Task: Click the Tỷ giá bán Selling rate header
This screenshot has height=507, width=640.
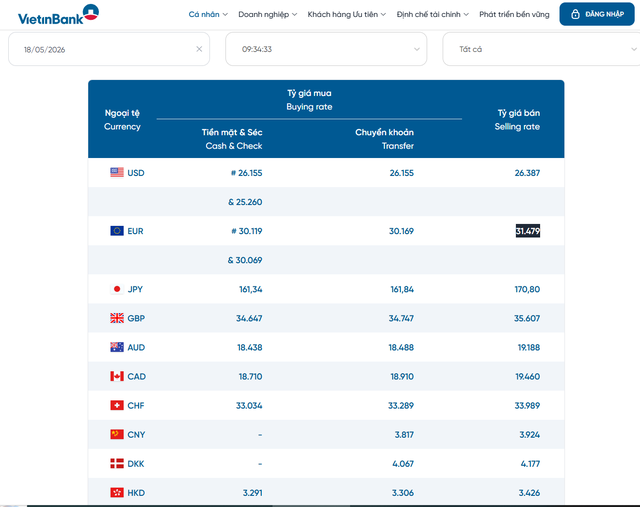Action: pos(517,120)
